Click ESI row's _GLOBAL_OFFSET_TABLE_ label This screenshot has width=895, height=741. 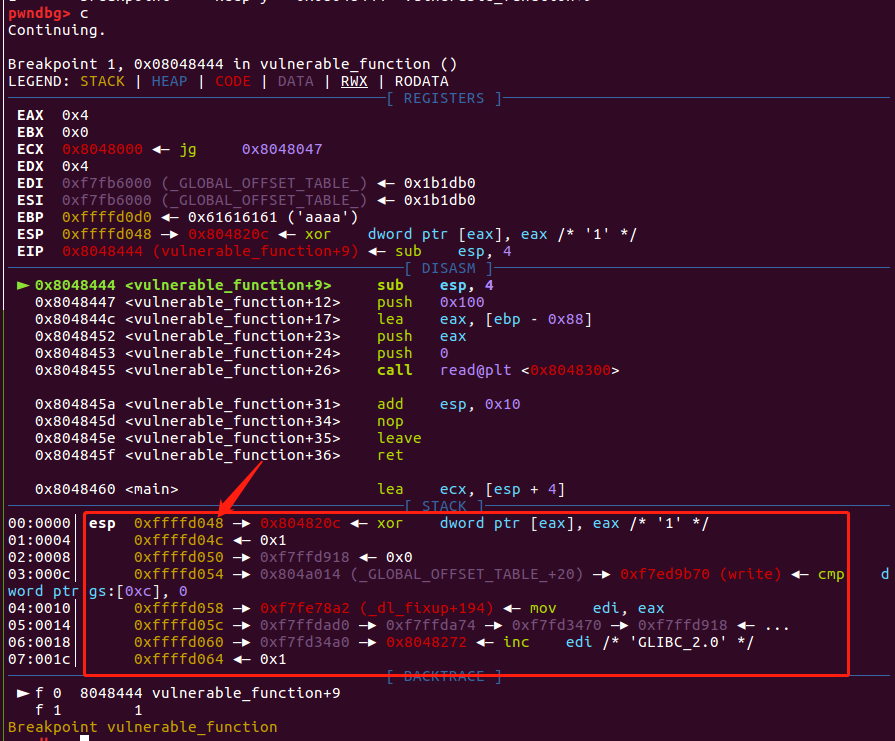[x=264, y=200]
